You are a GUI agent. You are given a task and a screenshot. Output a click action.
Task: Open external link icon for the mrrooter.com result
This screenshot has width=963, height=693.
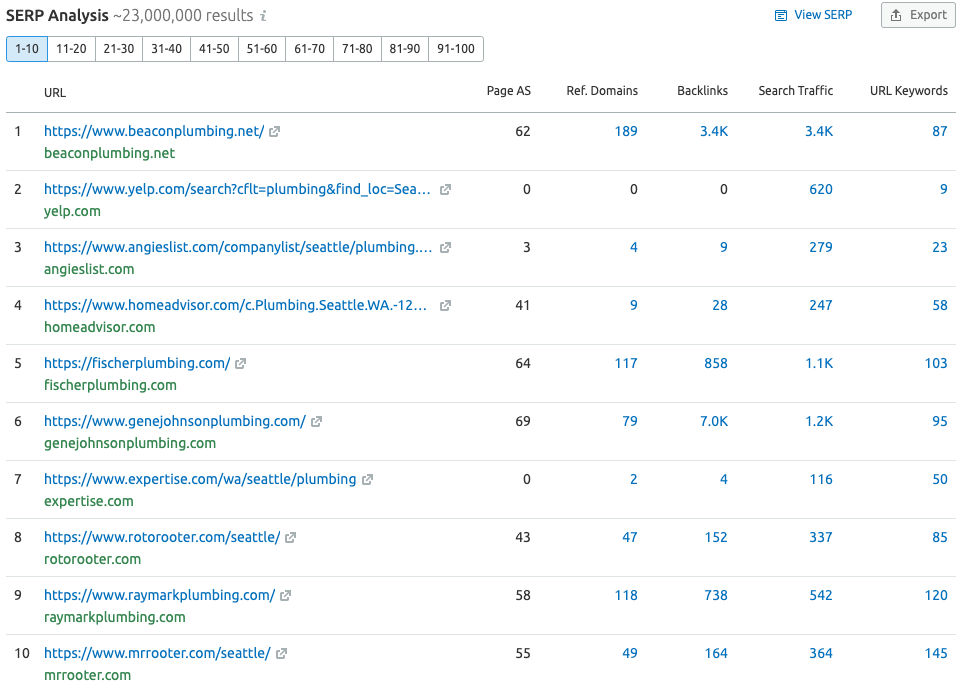click(281, 654)
